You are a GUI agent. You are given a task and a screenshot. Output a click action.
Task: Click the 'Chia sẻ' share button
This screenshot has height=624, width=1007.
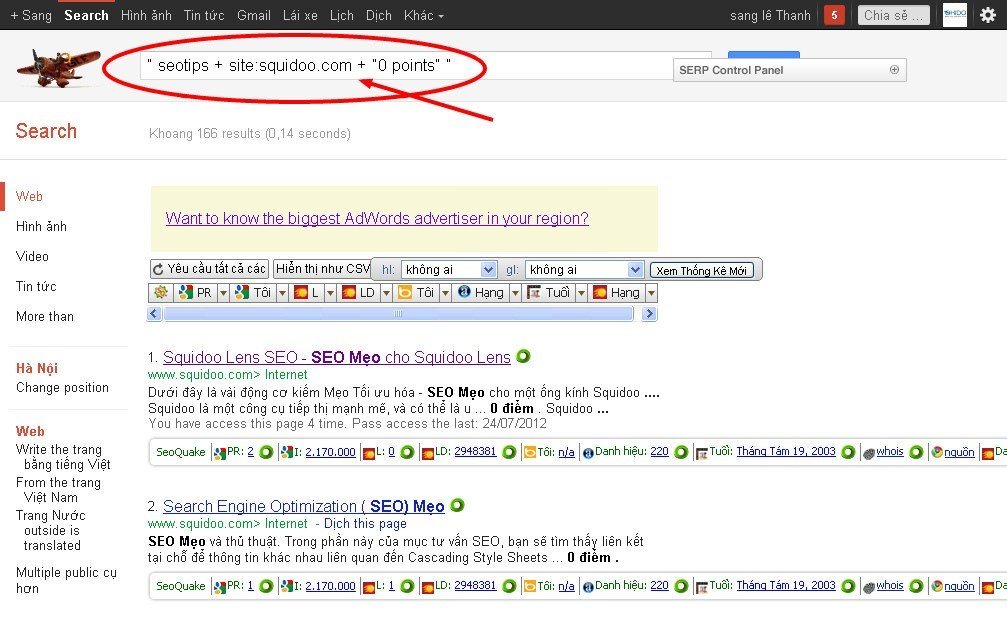tap(893, 15)
